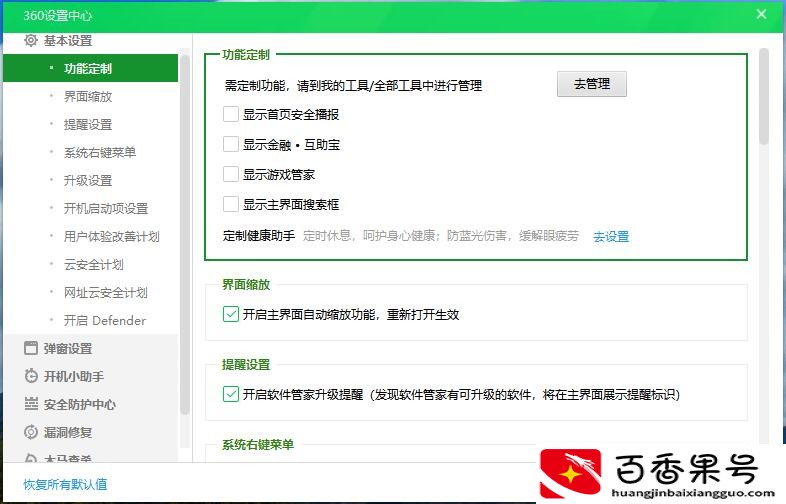Open the 去设置 link for 健康助手
Screen dimensions: 786x504
pos(611,236)
